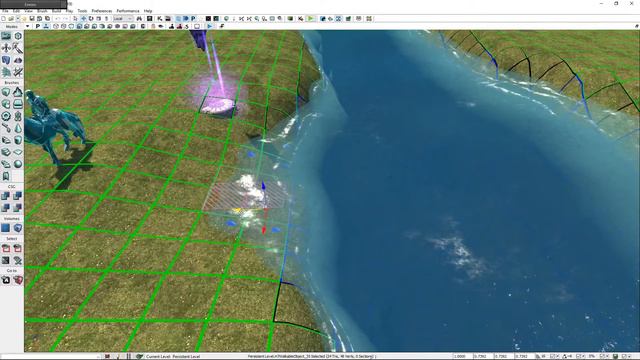Select the glowing pink beam platform
This screenshot has height=360, width=640.
point(217,107)
